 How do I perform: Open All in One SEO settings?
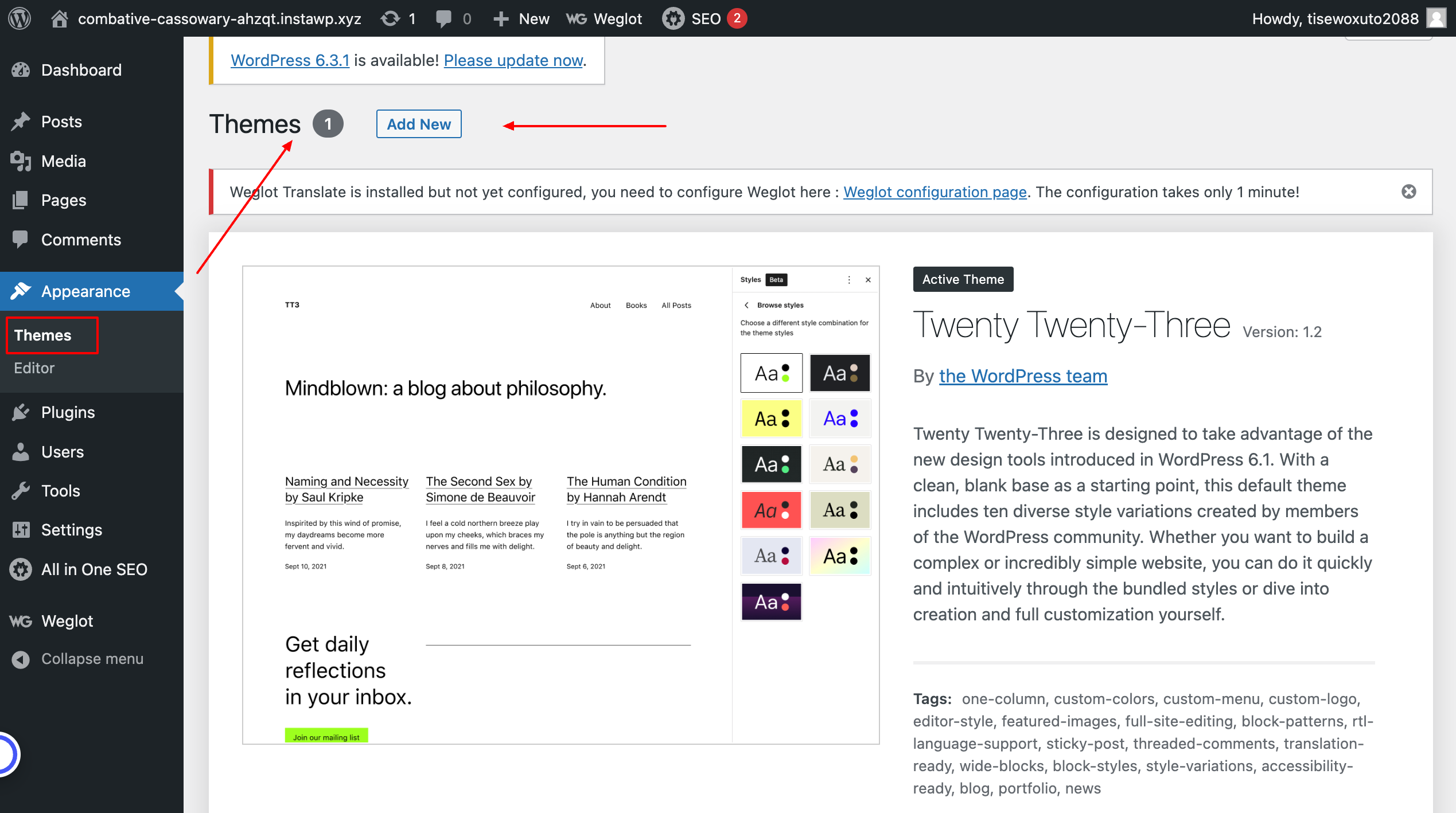click(94, 569)
